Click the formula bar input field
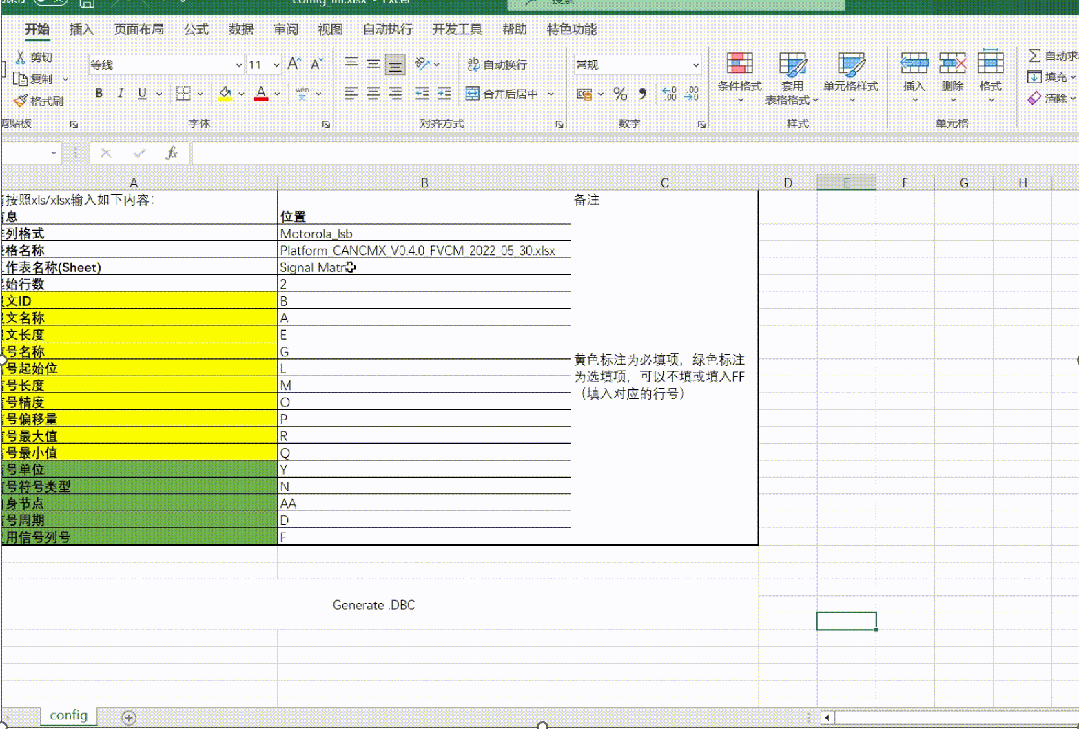 [x=635, y=153]
